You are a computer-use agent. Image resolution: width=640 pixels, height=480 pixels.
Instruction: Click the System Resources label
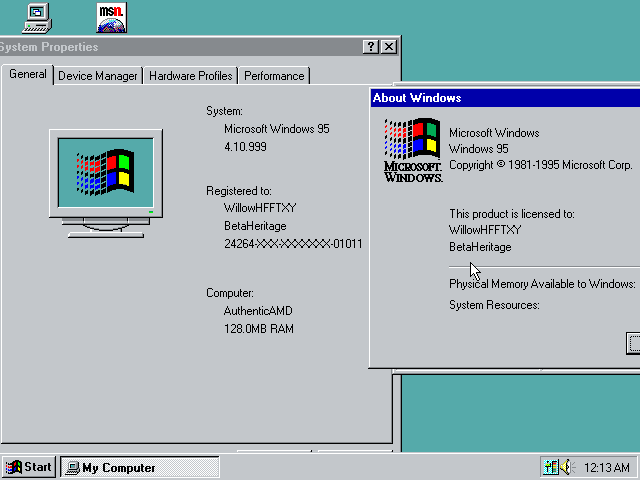pyautogui.click(x=494, y=305)
